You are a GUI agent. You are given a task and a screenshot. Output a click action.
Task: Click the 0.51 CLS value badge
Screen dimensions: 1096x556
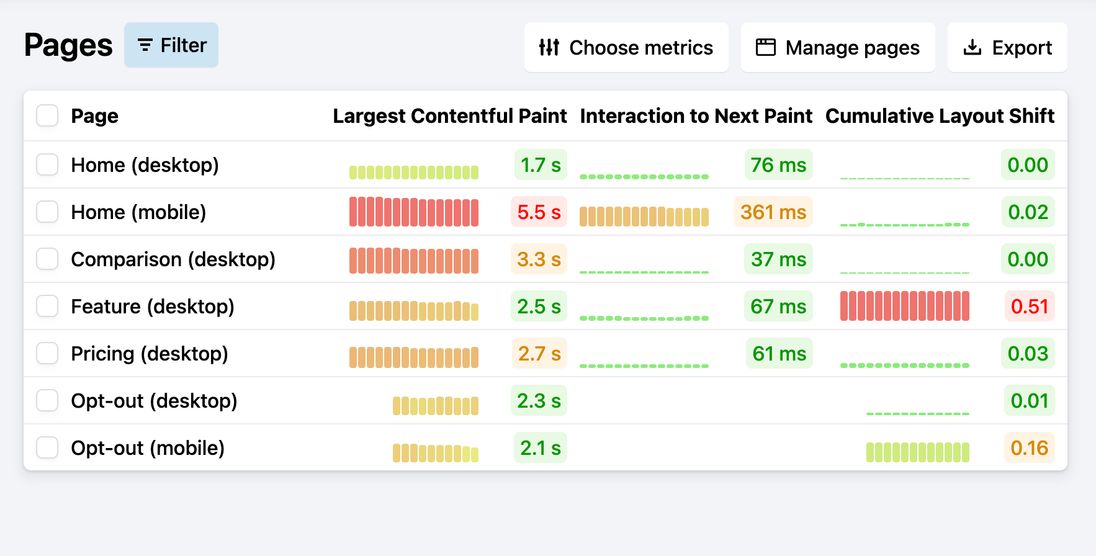pos(1029,306)
